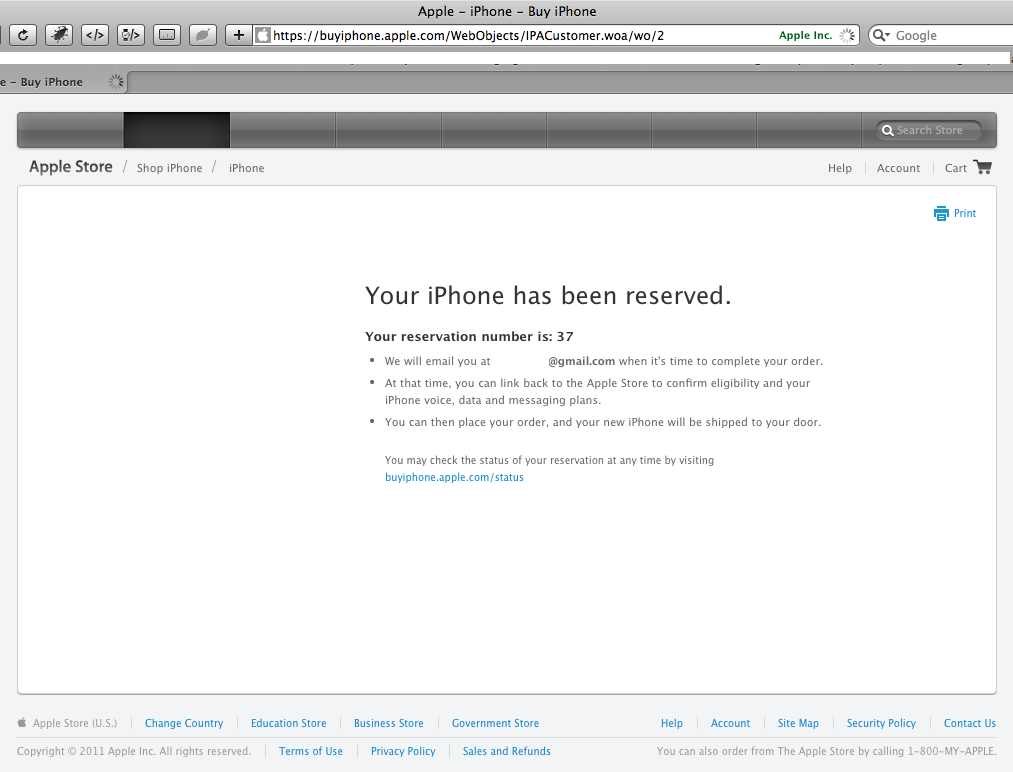
Task: Open Security Policy footer link
Action: tap(881, 723)
